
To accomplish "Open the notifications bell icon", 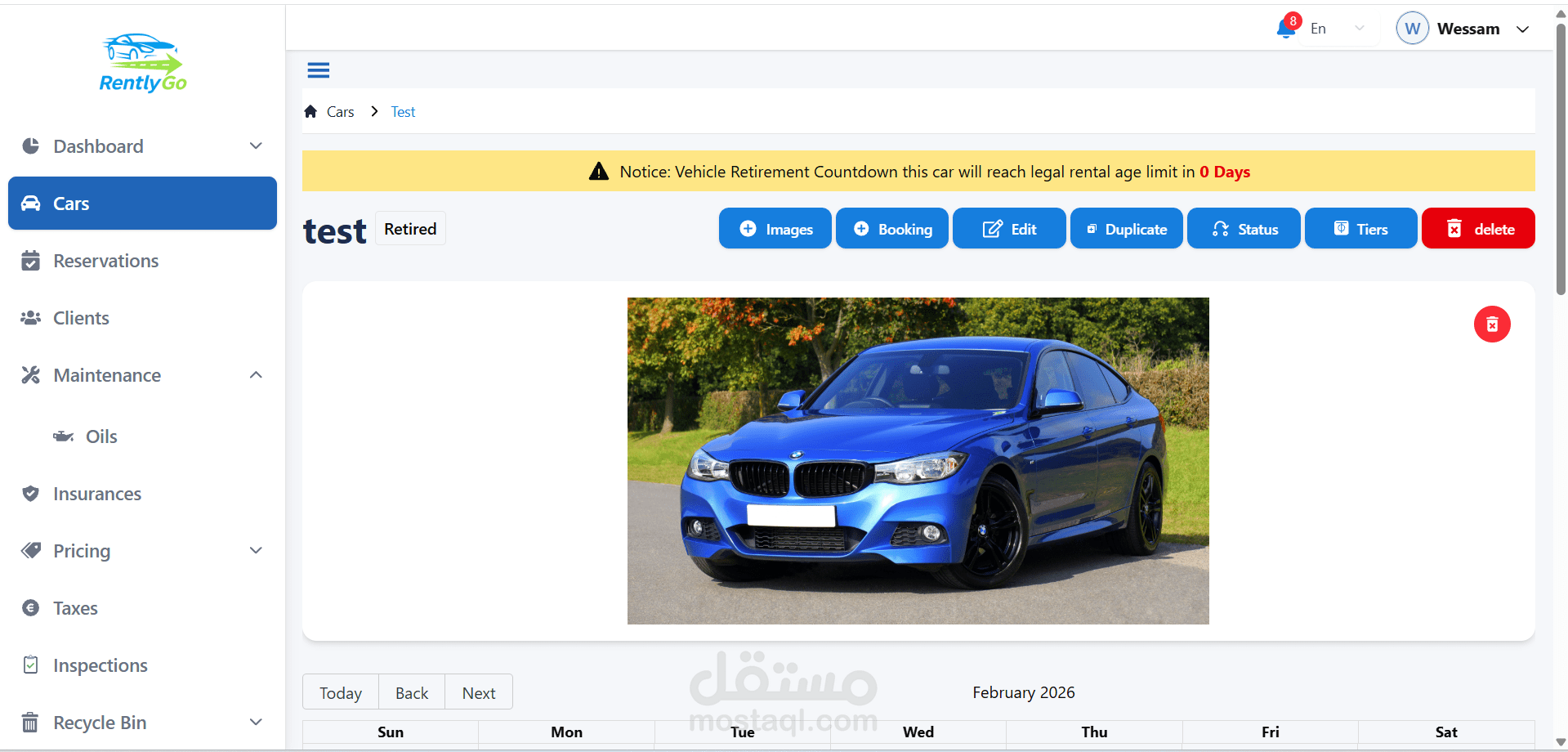I will coord(1286,29).
